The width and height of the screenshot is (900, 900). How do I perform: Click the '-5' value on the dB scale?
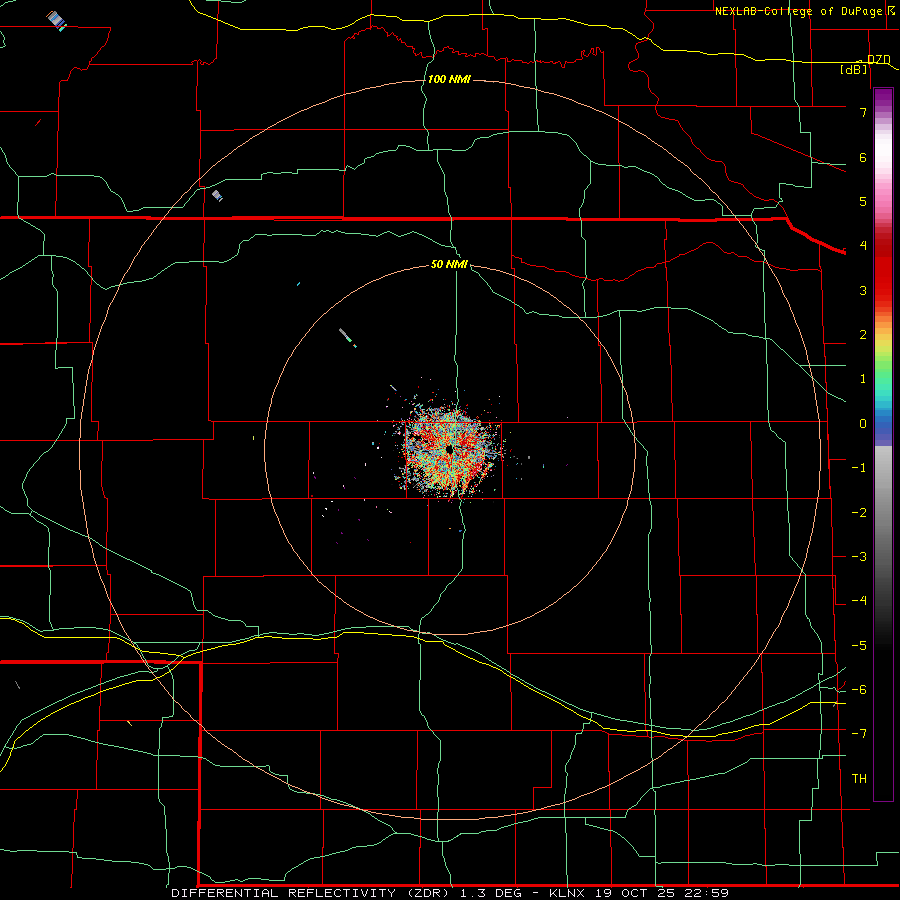click(859, 646)
